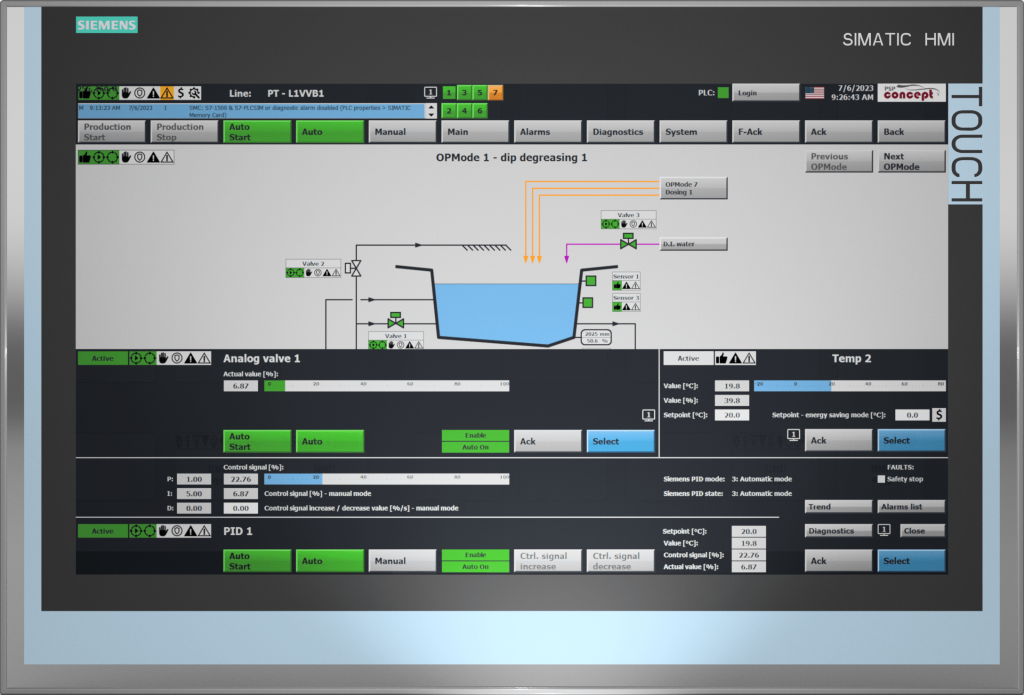Toggle Auto Start for Analog valve 1

click(257, 441)
